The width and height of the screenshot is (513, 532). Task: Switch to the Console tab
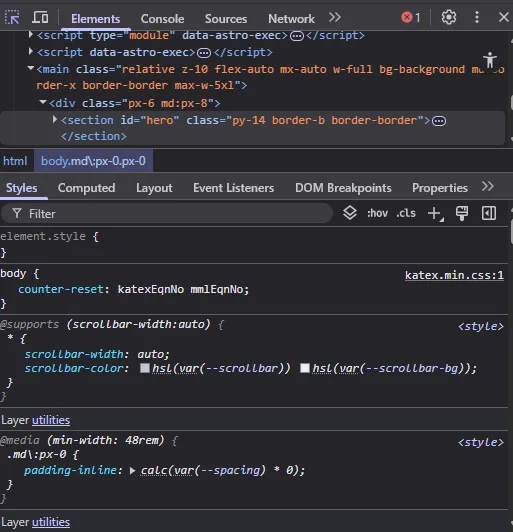coord(163,19)
